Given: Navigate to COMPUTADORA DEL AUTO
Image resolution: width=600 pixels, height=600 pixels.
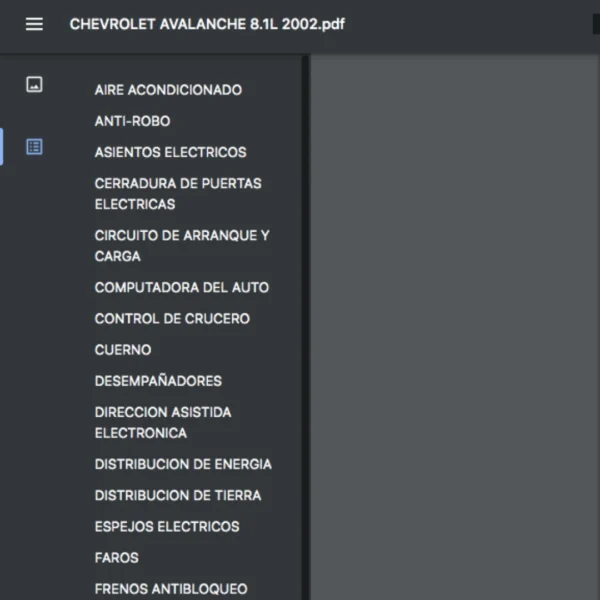Looking at the screenshot, I should (x=181, y=287).
